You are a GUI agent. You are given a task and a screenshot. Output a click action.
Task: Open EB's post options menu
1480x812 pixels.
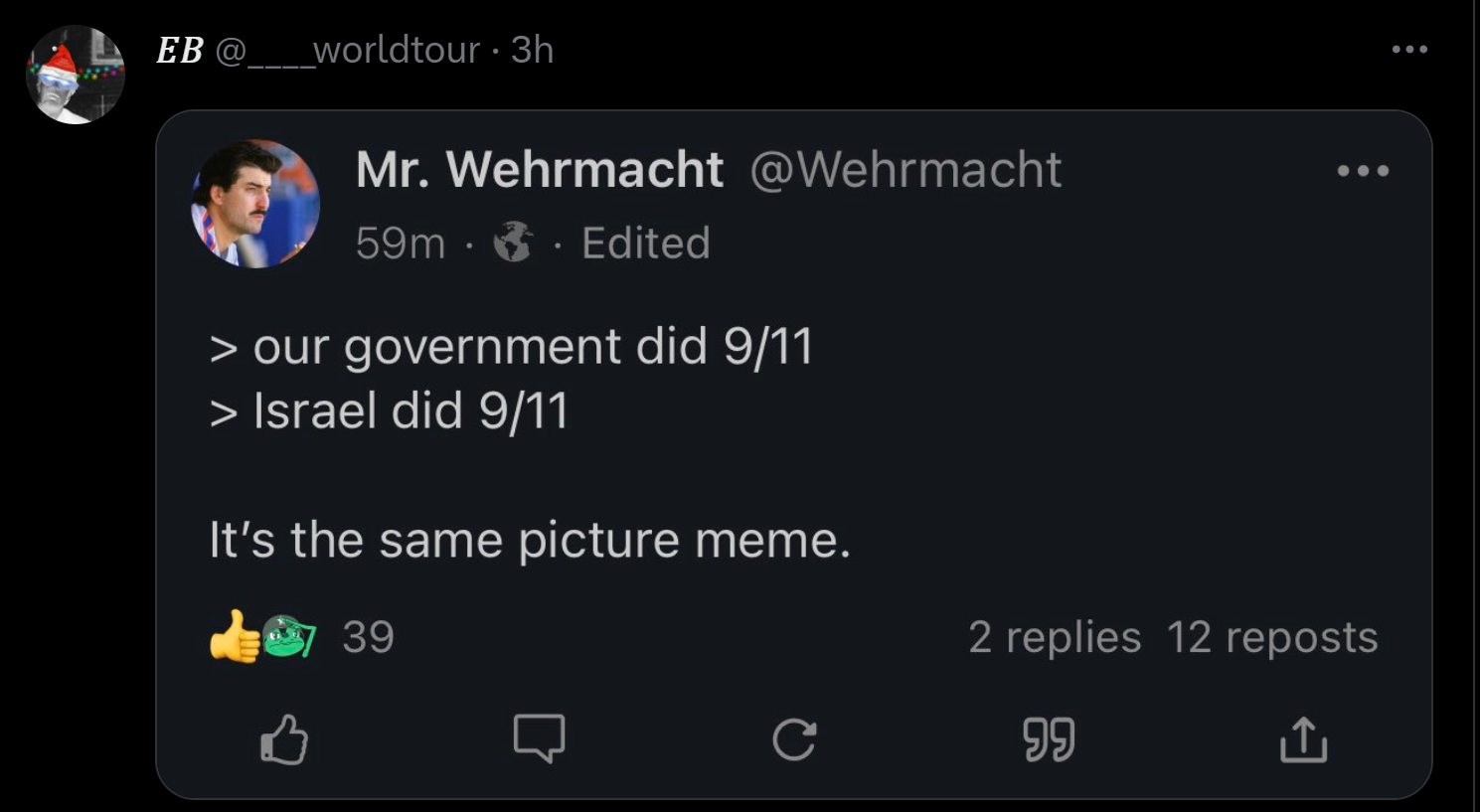click(x=1409, y=50)
